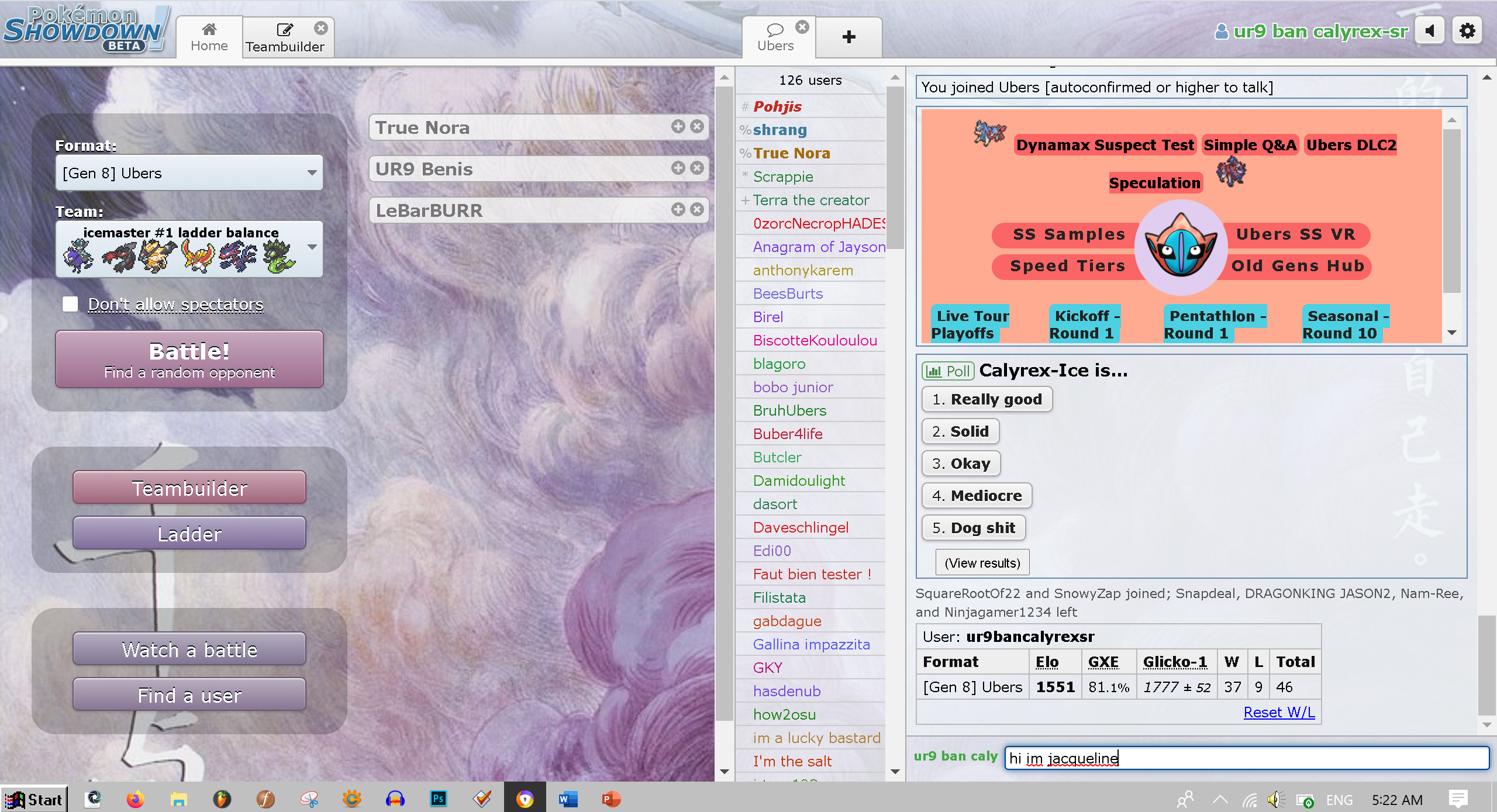
Task: Open the Speculation link
Action: 1154,183
